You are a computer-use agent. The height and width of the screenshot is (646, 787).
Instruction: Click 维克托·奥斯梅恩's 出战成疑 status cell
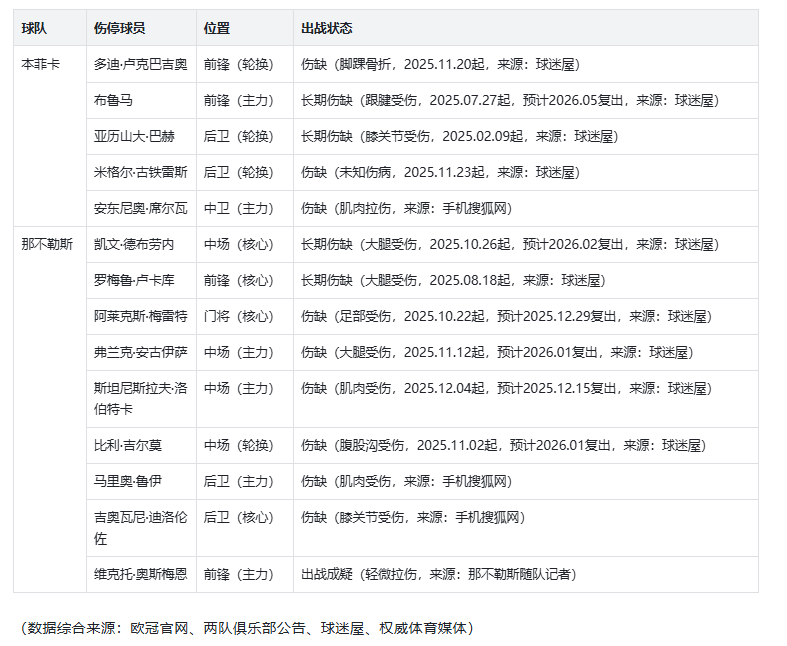point(438,574)
